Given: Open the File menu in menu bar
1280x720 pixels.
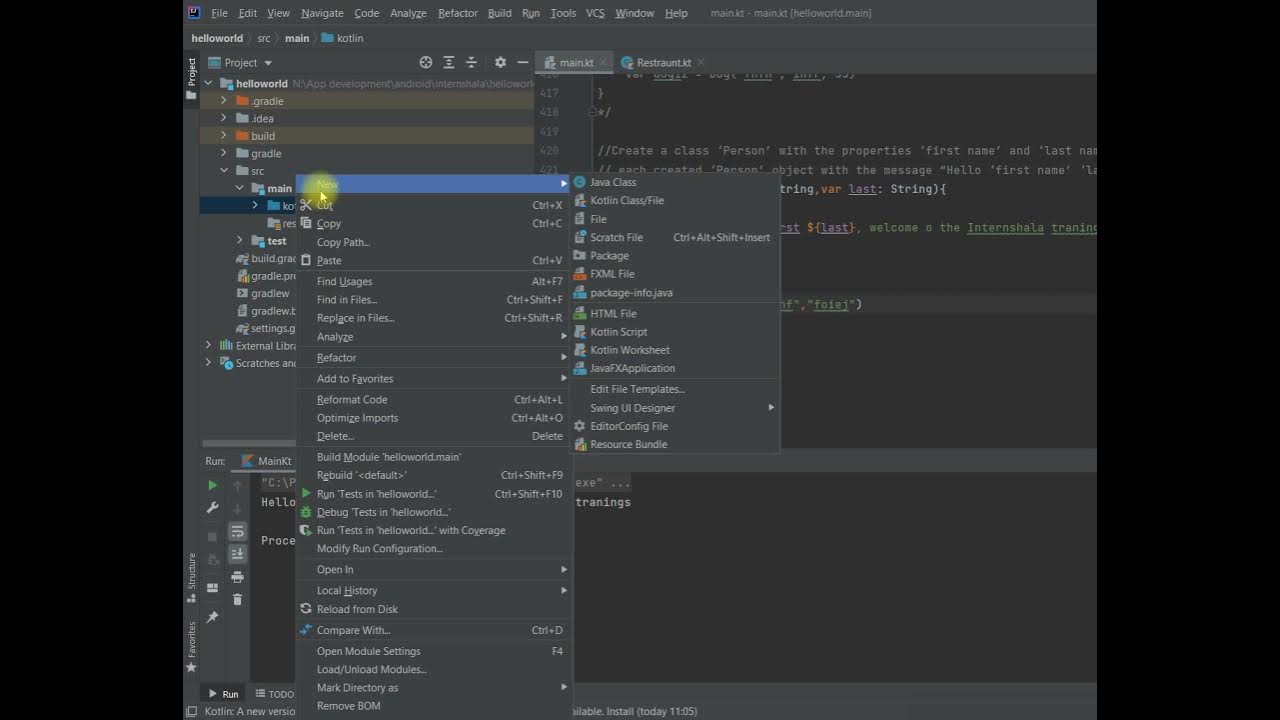Looking at the screenshot, I should click(219, 13).
